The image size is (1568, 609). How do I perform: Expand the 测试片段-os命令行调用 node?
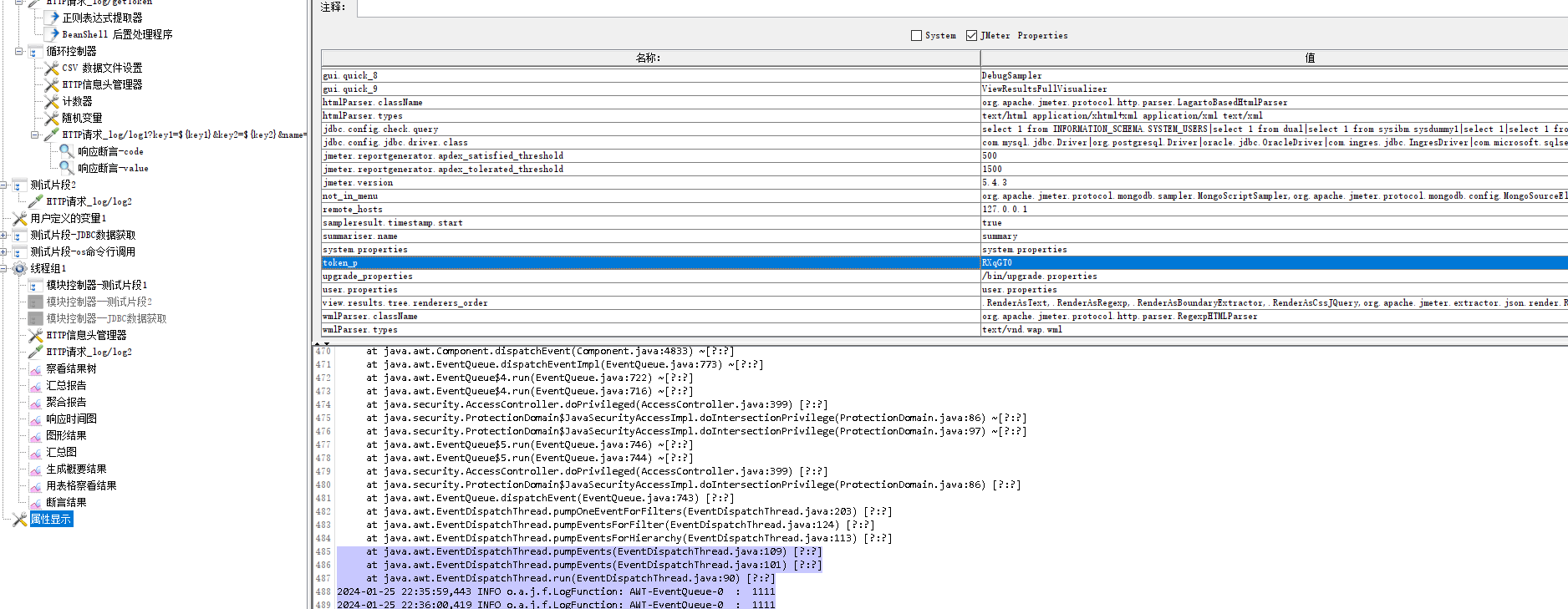pyautogui.click(x=4, y=251)
